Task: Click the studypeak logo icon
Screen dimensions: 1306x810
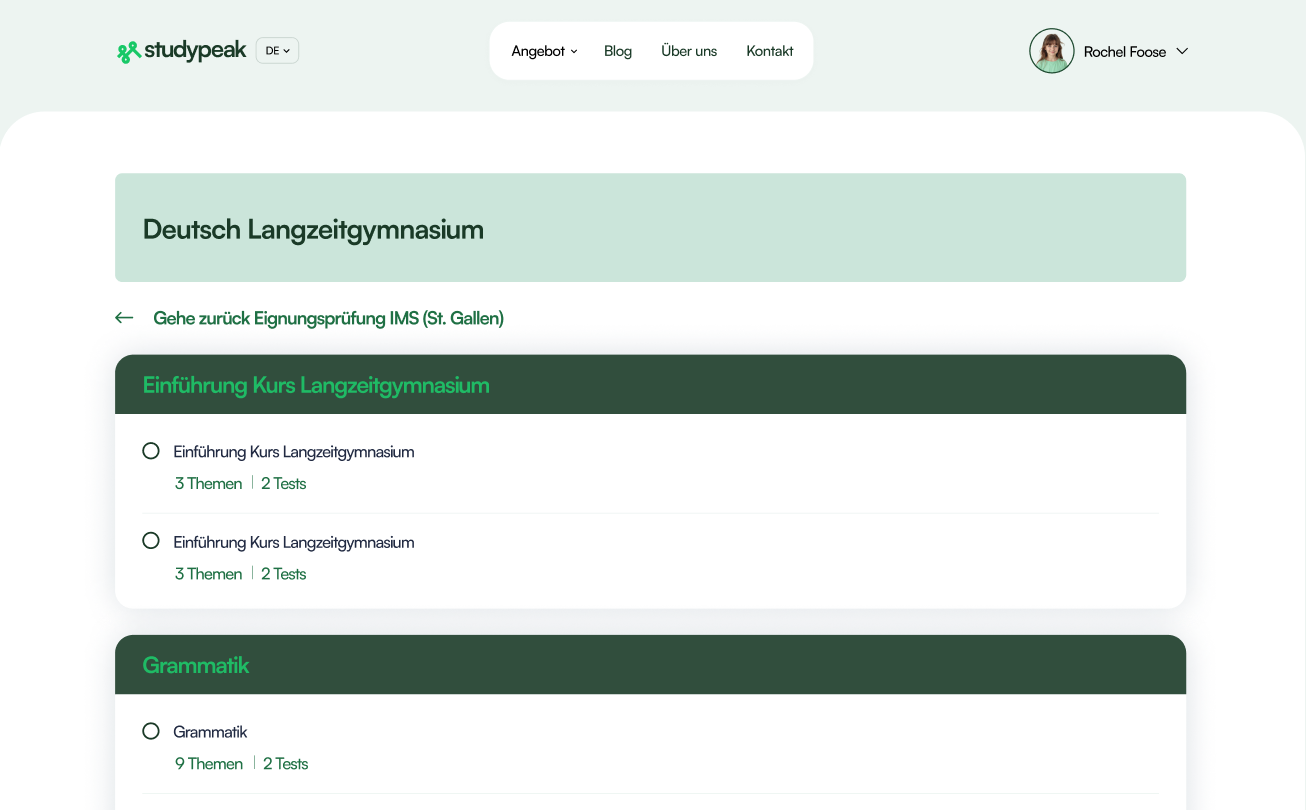Action: tap(128, 52)
